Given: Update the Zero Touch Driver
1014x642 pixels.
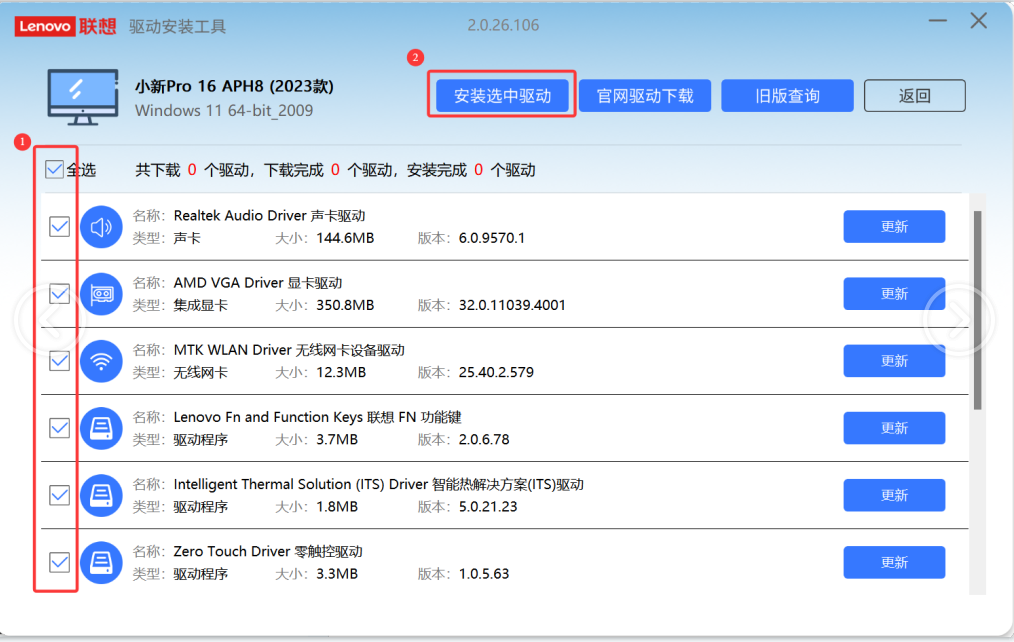Looking at the screenshot, I should click(x=894, y=563).
